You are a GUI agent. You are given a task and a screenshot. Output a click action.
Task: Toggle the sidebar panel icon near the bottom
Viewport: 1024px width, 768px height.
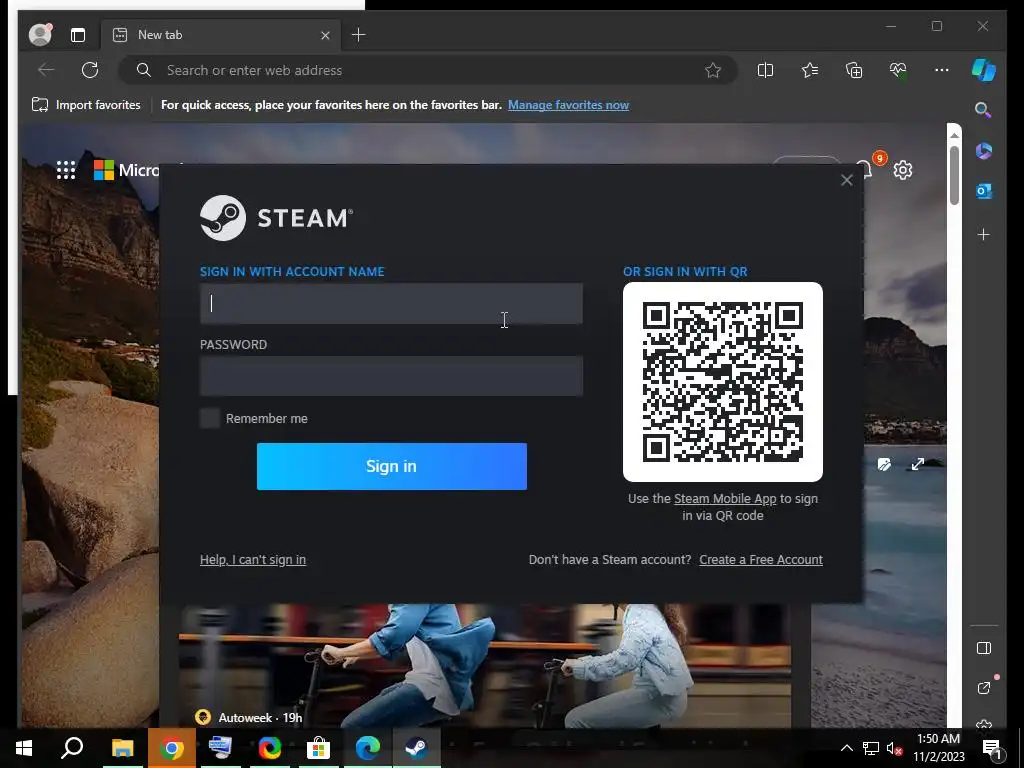click(x=984, y=648)
